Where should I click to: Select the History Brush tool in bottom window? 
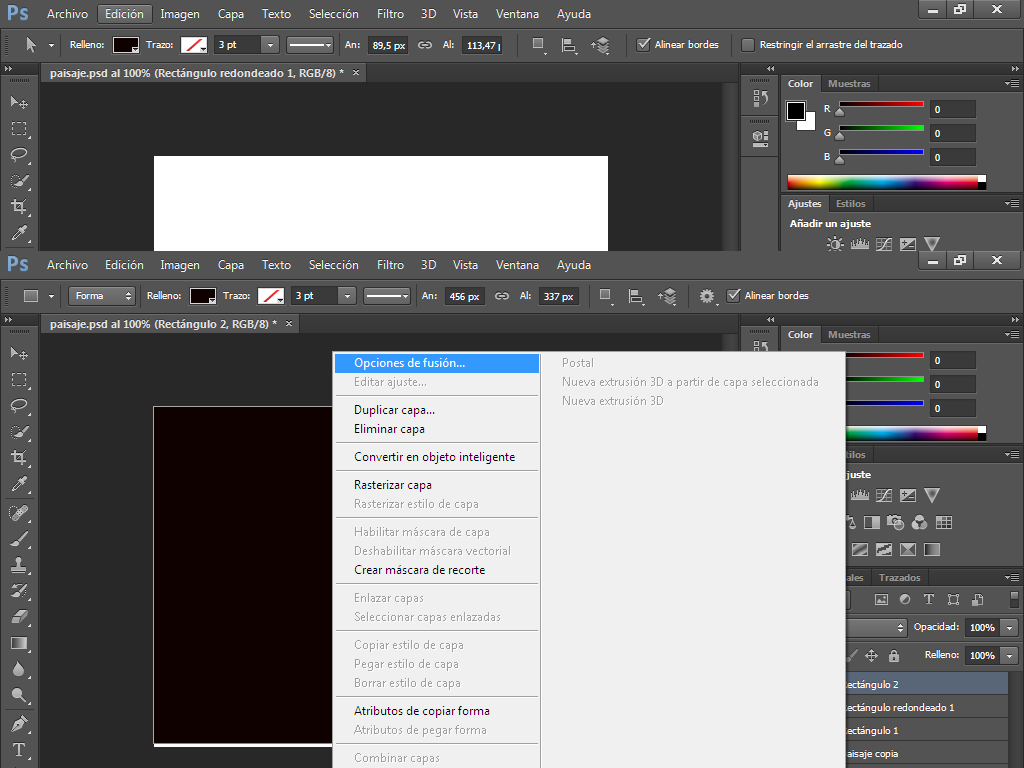[x=19, y=592]
